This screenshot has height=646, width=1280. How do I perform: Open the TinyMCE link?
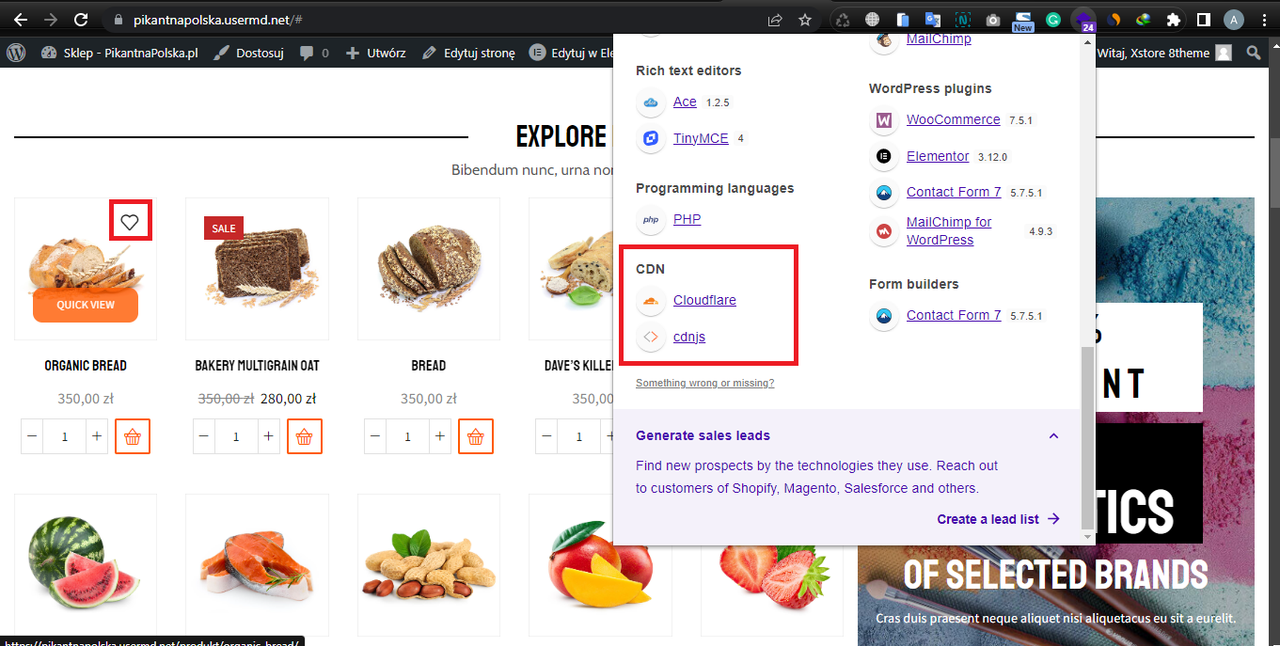coord(701,139)
